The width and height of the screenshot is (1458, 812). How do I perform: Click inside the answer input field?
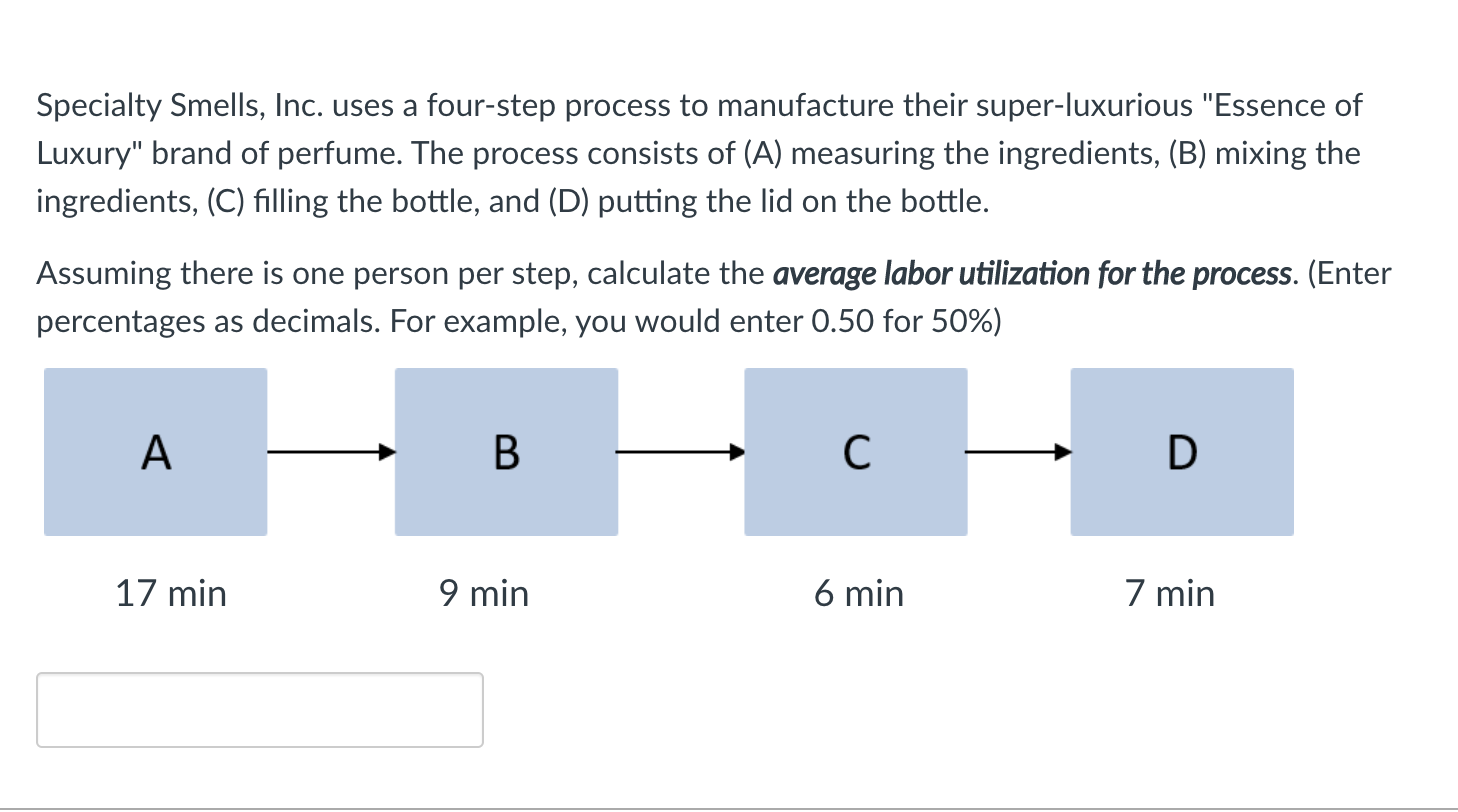coord(259,709)
